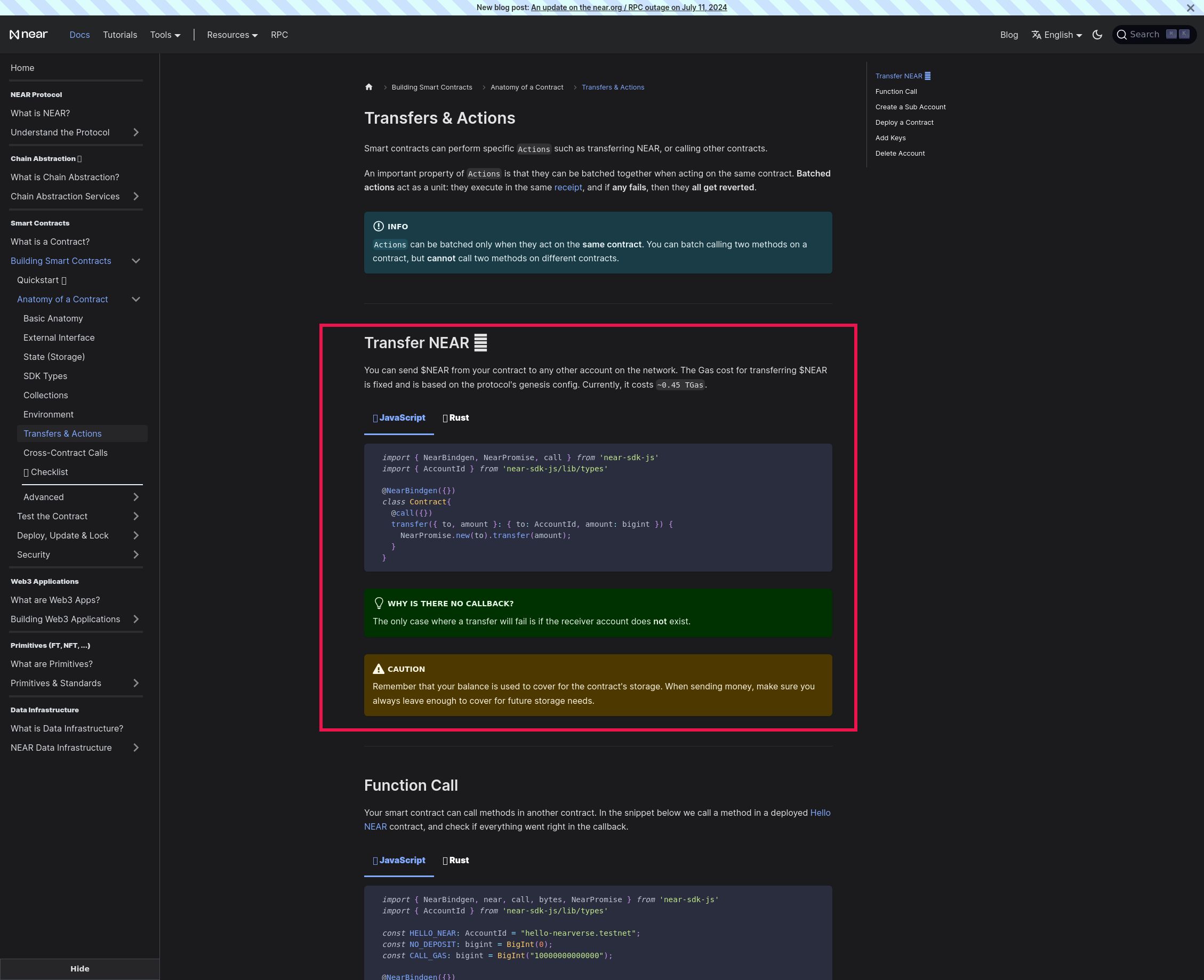
Task: Open What is NEAR? page
Action: click(40, 113)
